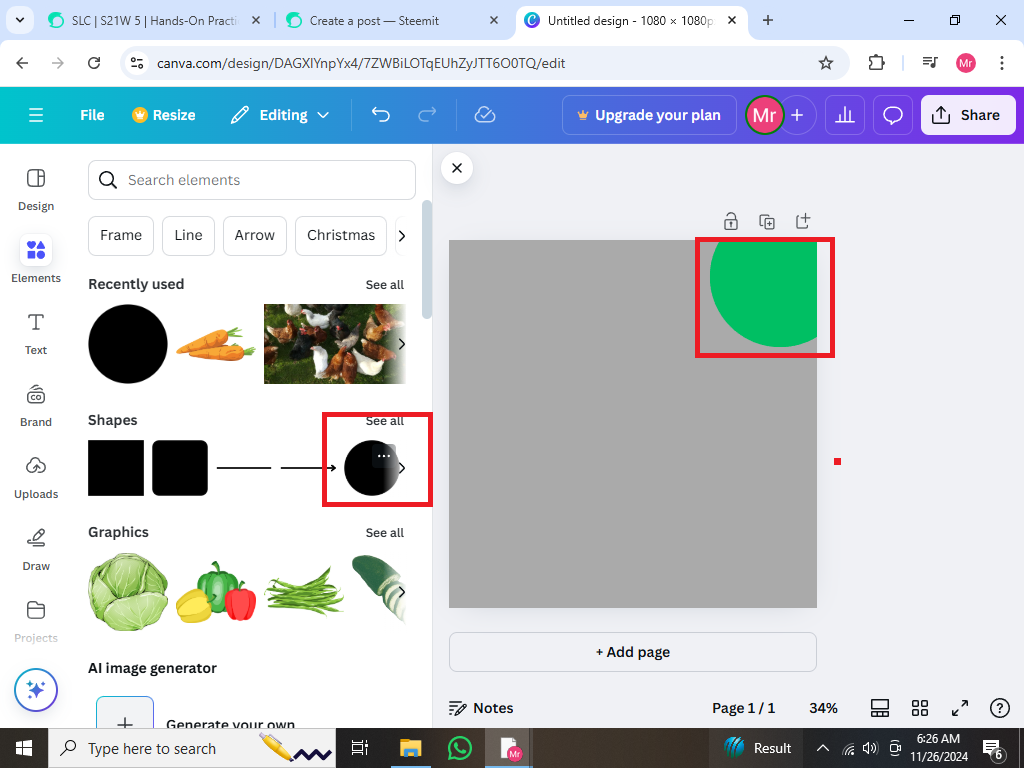The width and height of the screenshot is (1024, 768).
Task: Enter fullscreen presentation mode
Action: (960, 708)
